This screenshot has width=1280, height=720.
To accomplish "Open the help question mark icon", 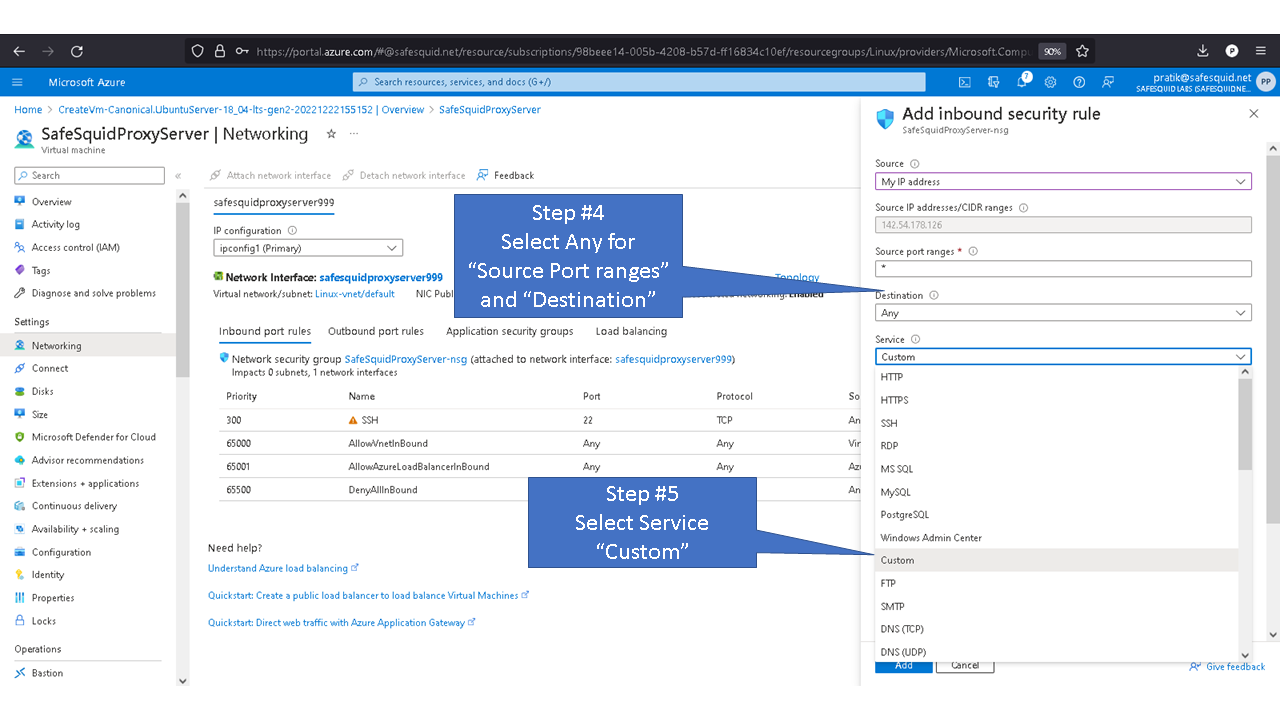I will click(1079, 82).
